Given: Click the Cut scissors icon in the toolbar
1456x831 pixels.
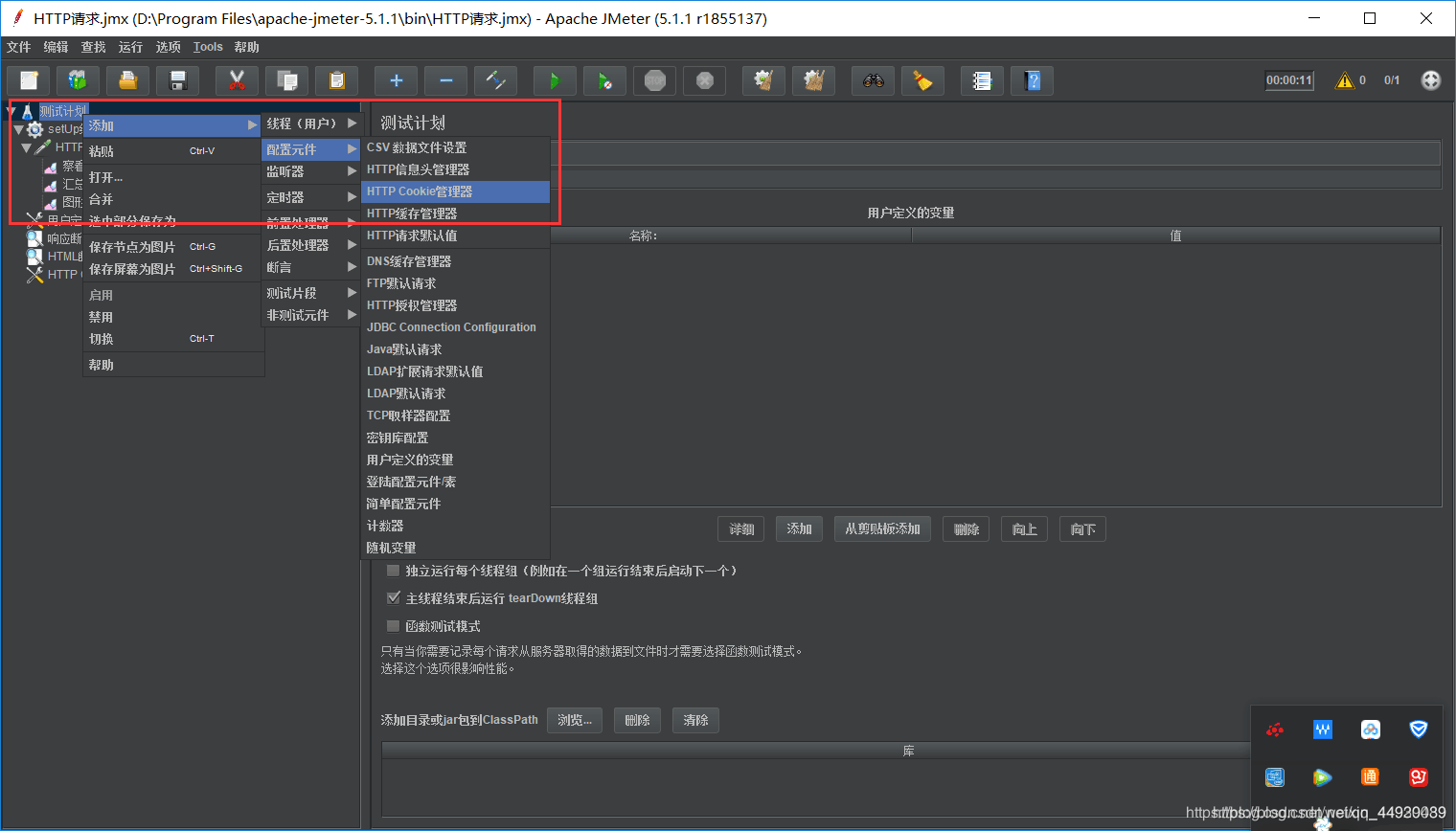Looking at the screenshot, I should pos(236,80).
